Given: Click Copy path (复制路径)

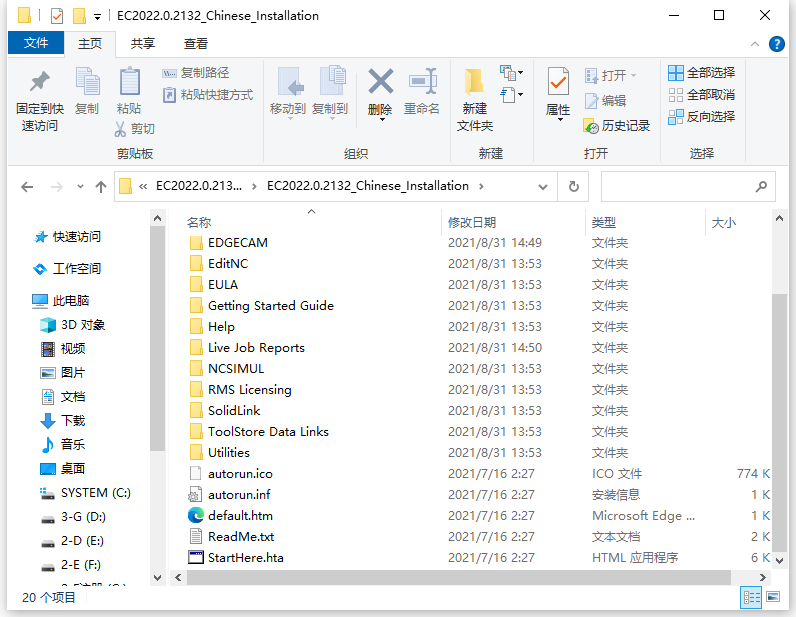Looking at the screenshot, I should (x=196, y=73).
